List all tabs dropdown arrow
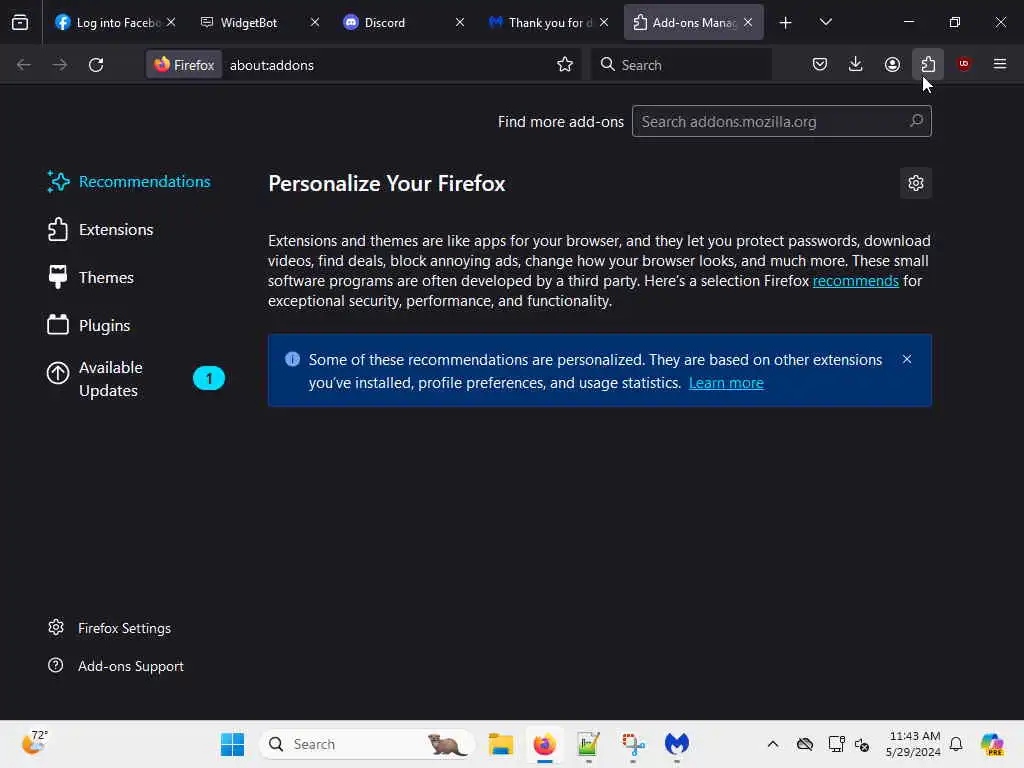The height and width of the screenshot is (768, 1024). tap(825, 22)
